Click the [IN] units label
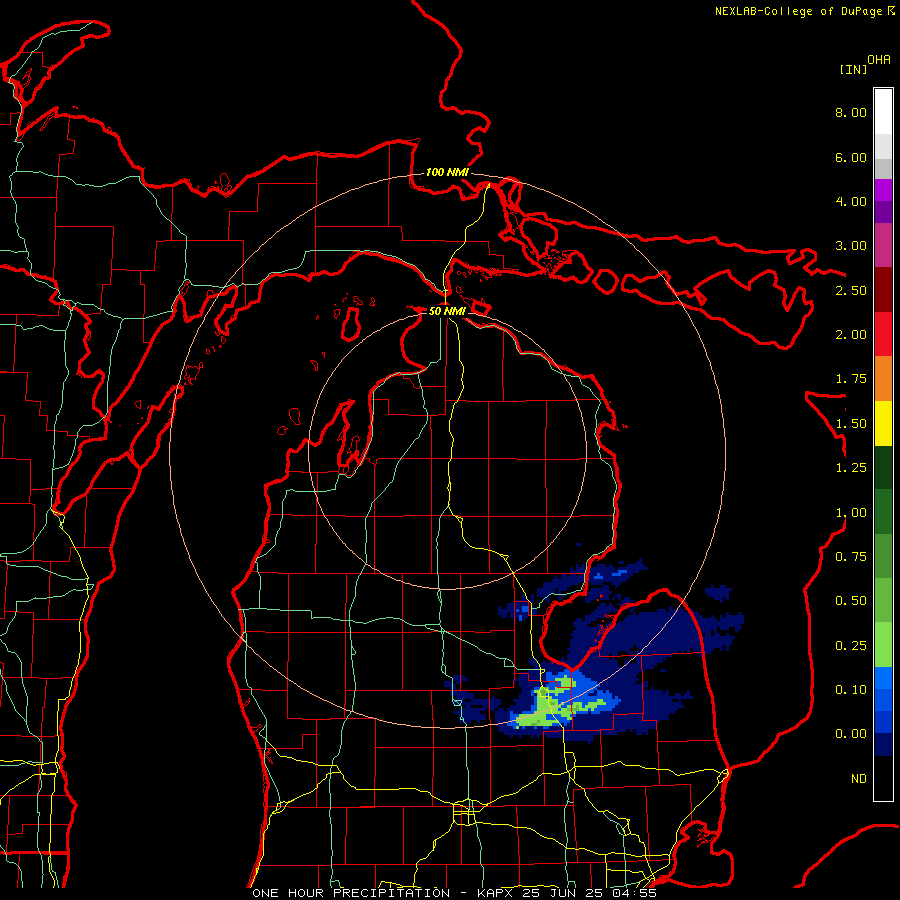900x900 pixels. 853,69
